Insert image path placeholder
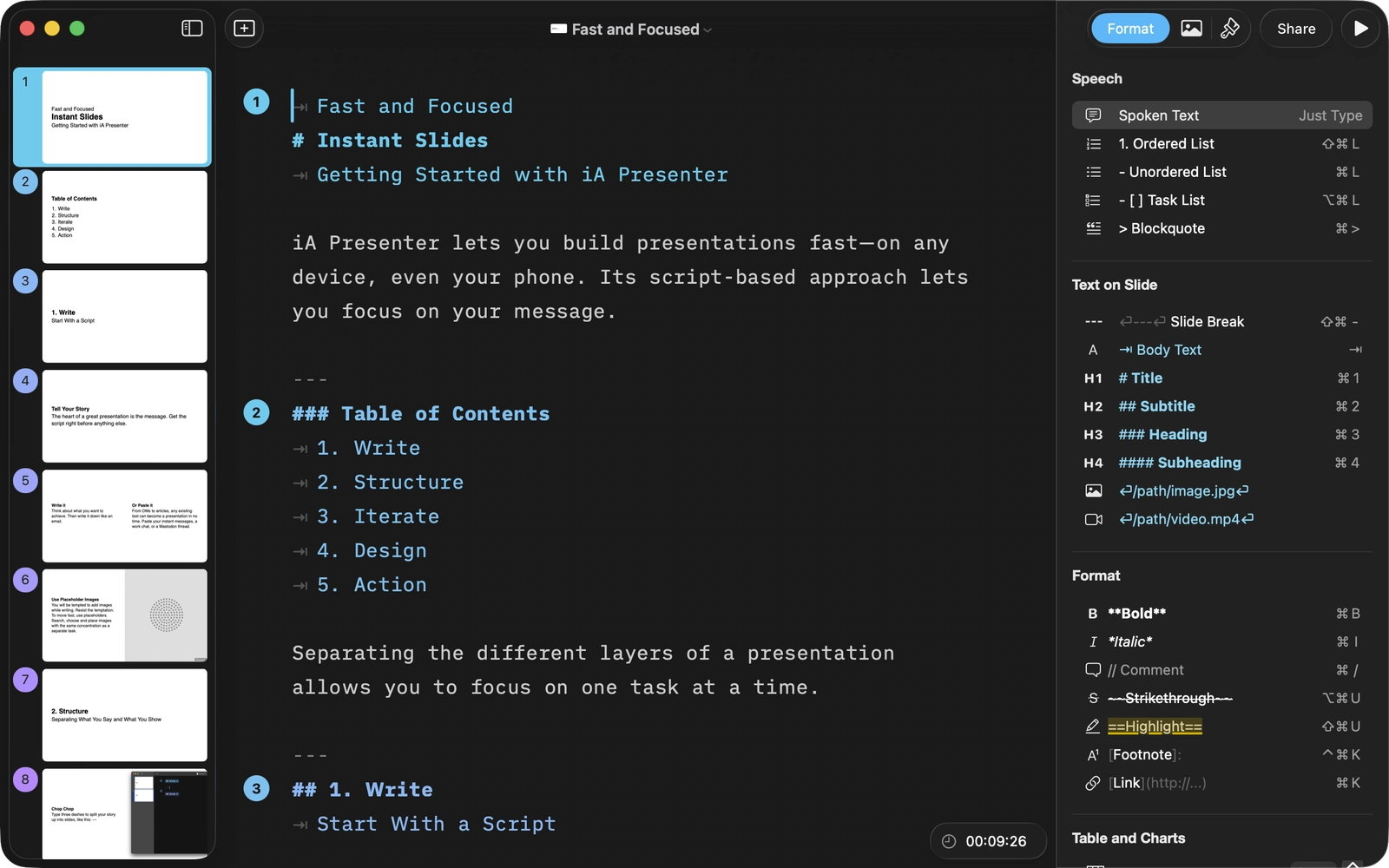The width and height of the screenshot is (1389, 868). [x=1222, y=490]
